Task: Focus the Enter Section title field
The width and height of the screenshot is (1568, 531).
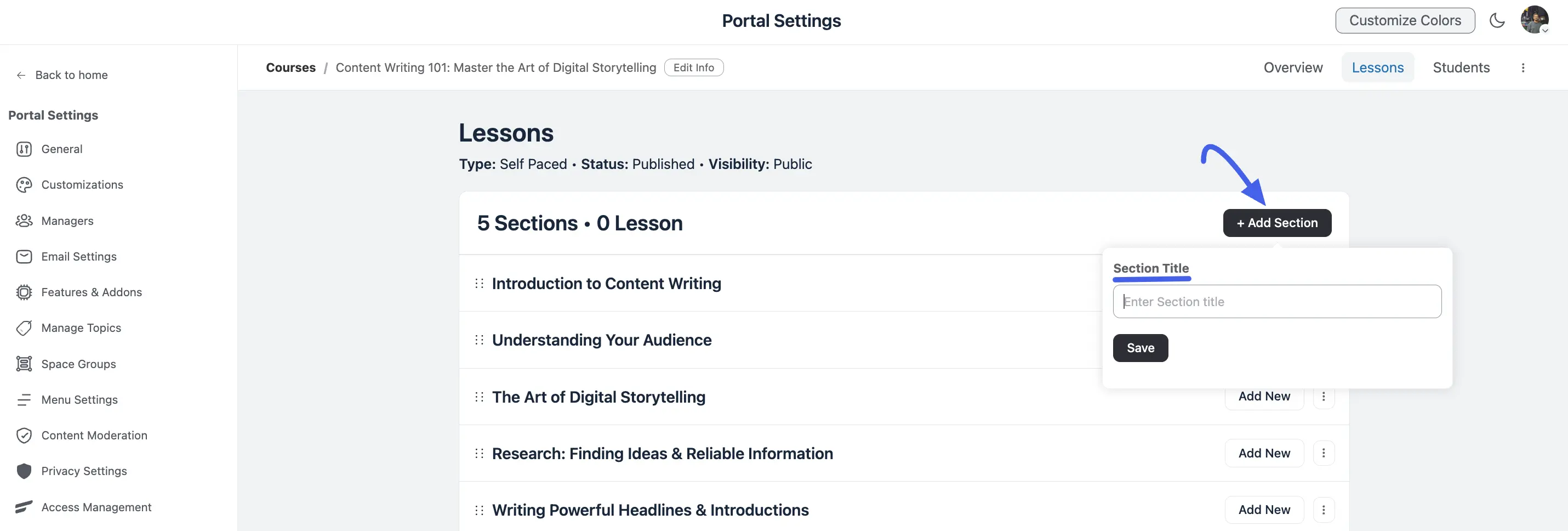Action: coord(1277,301)
